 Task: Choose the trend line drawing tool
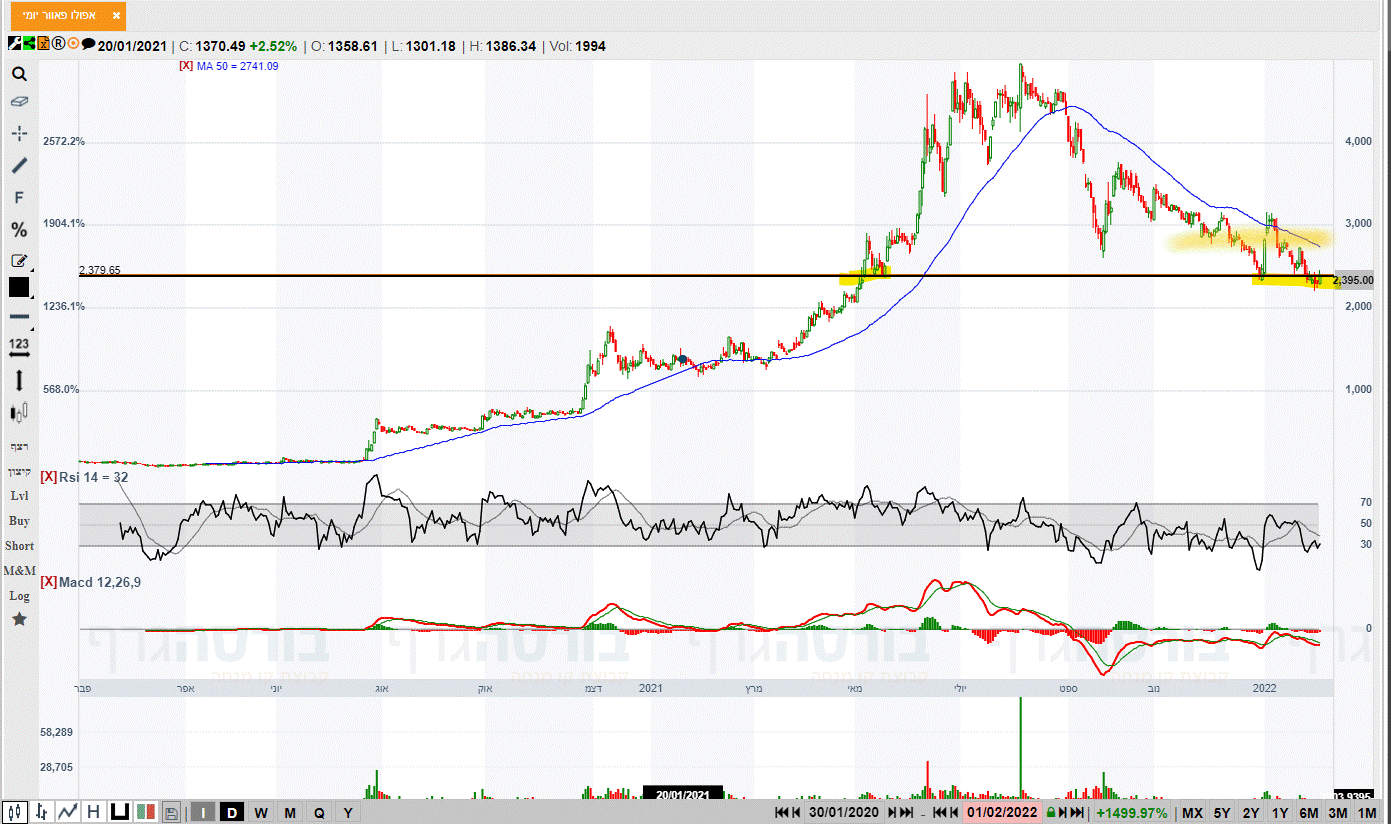tap(19, 166)
